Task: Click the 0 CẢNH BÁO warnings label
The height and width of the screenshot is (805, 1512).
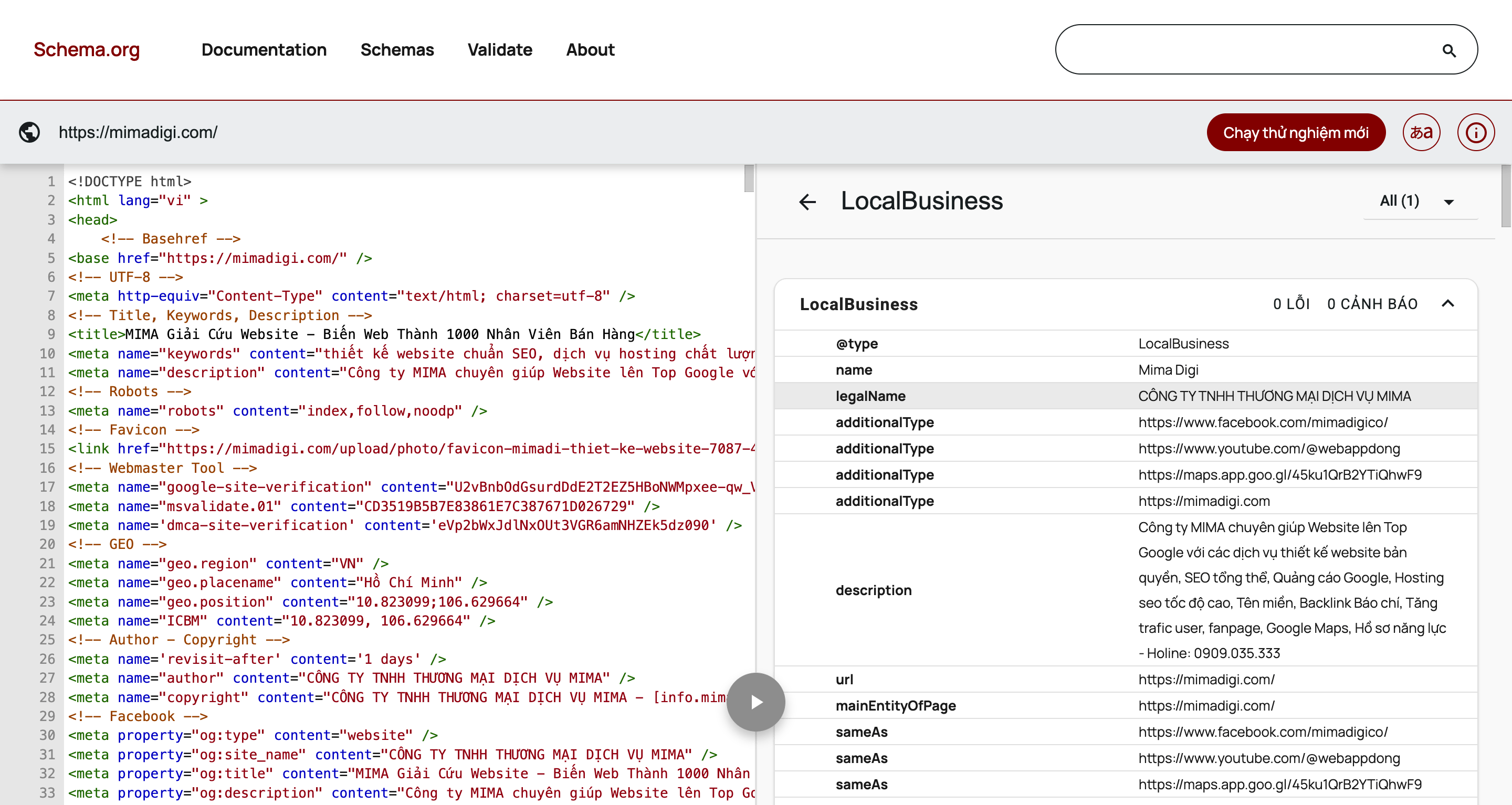Action: [x=1372, y=304]
